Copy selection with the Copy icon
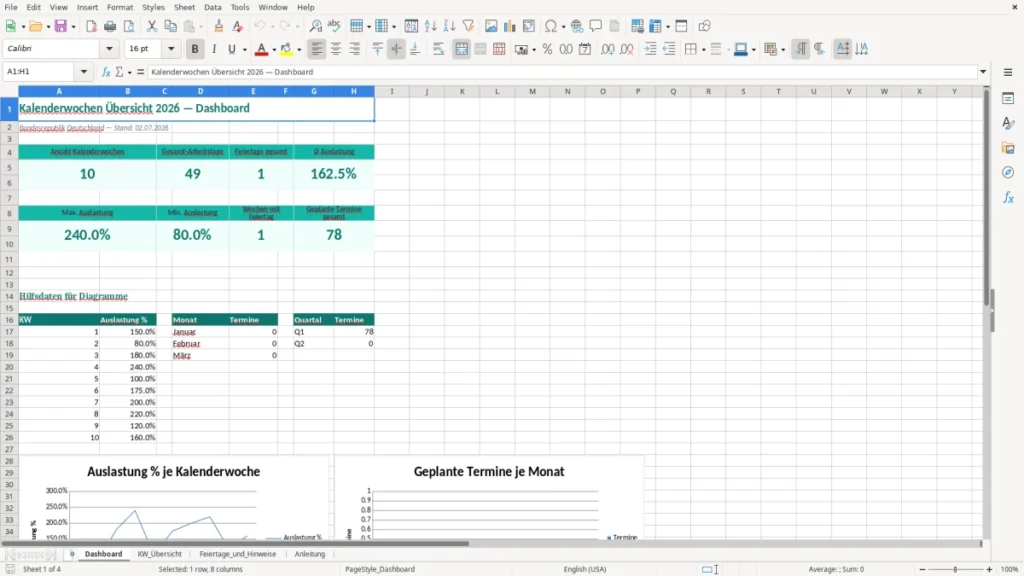The width and height of the screenshot is (1024, 576). tap(170, 26)
